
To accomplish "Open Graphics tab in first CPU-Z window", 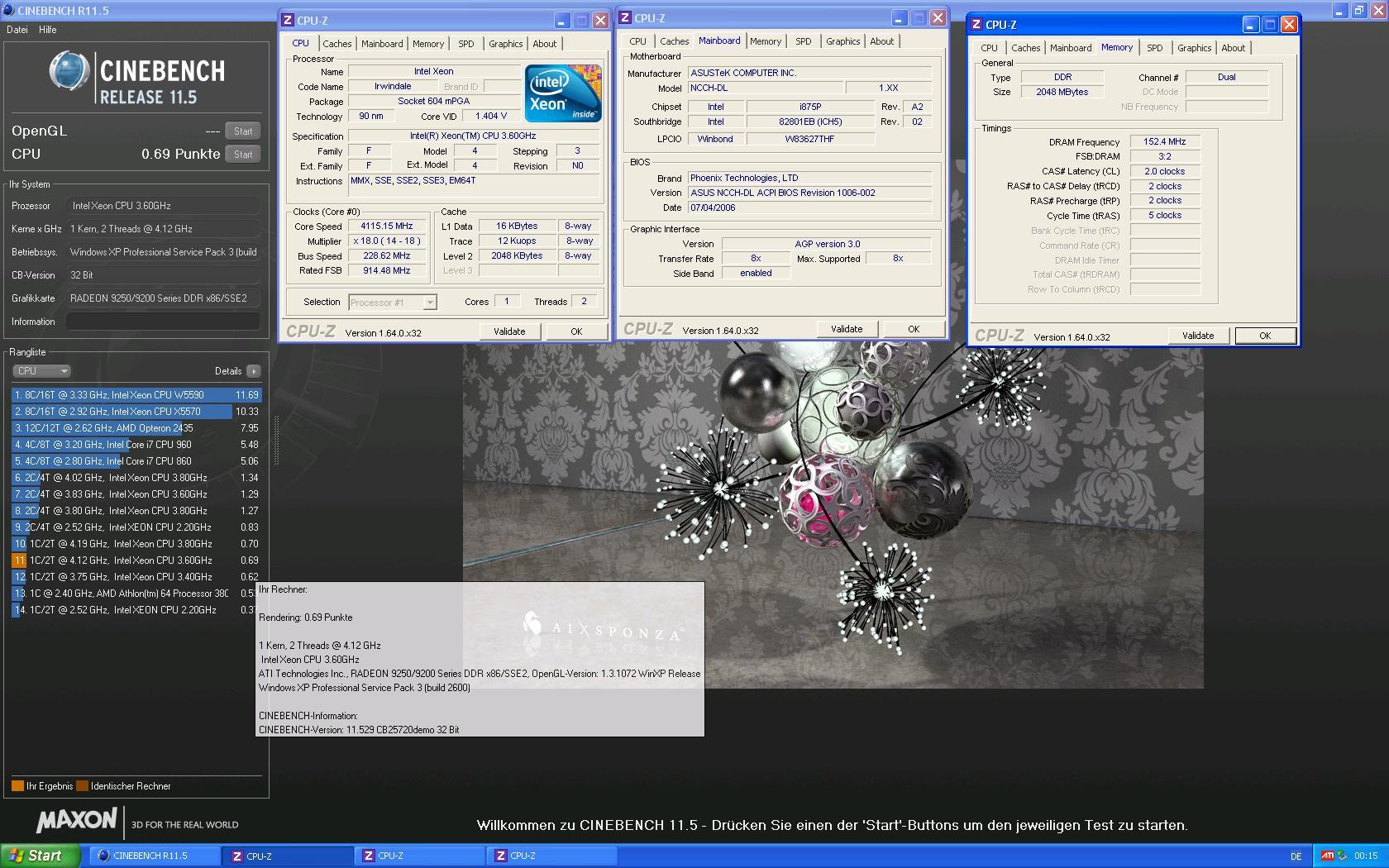I will (x=505, y=44).
